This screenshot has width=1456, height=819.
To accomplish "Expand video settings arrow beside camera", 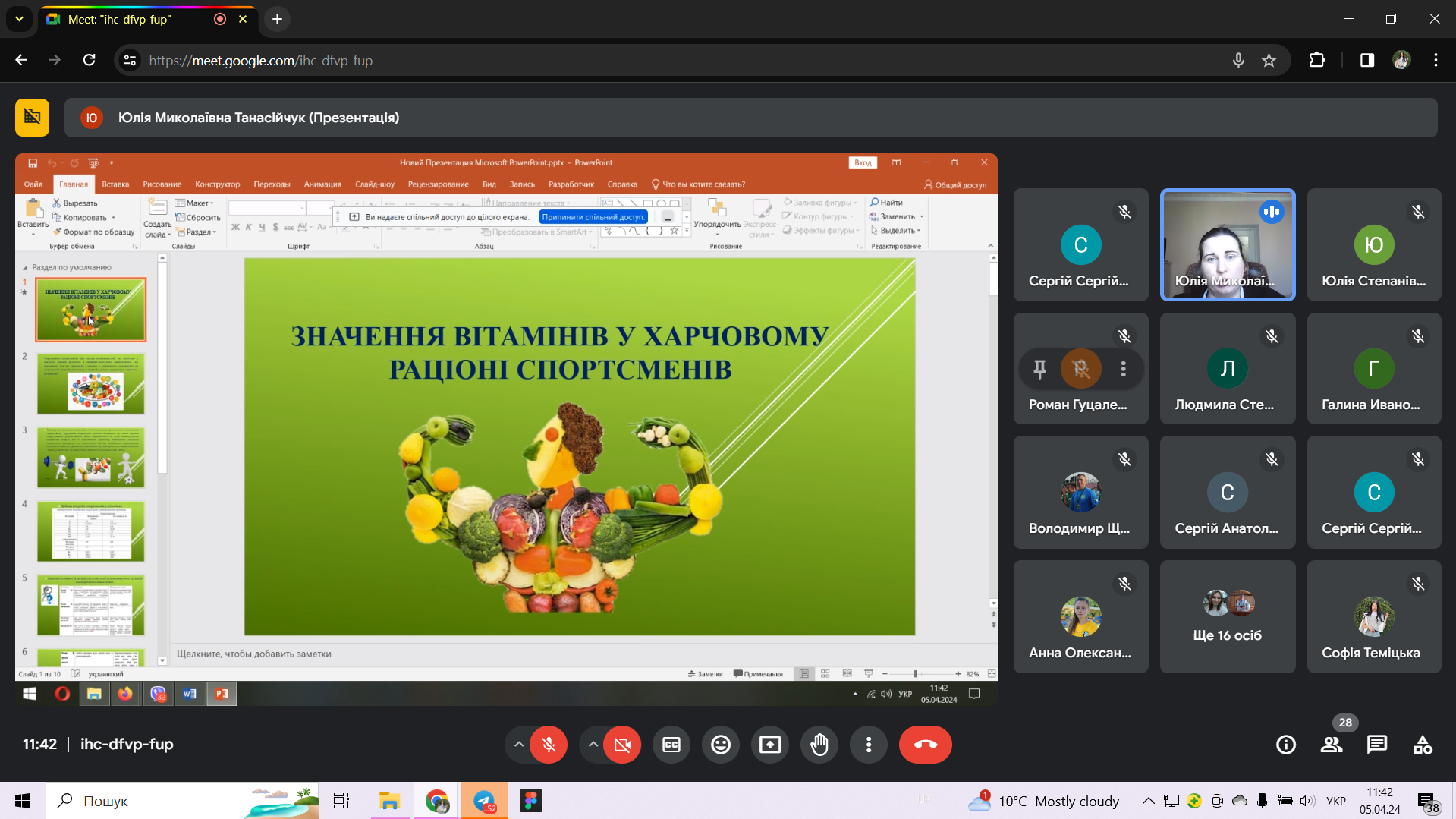I will [x=593, y=745].
